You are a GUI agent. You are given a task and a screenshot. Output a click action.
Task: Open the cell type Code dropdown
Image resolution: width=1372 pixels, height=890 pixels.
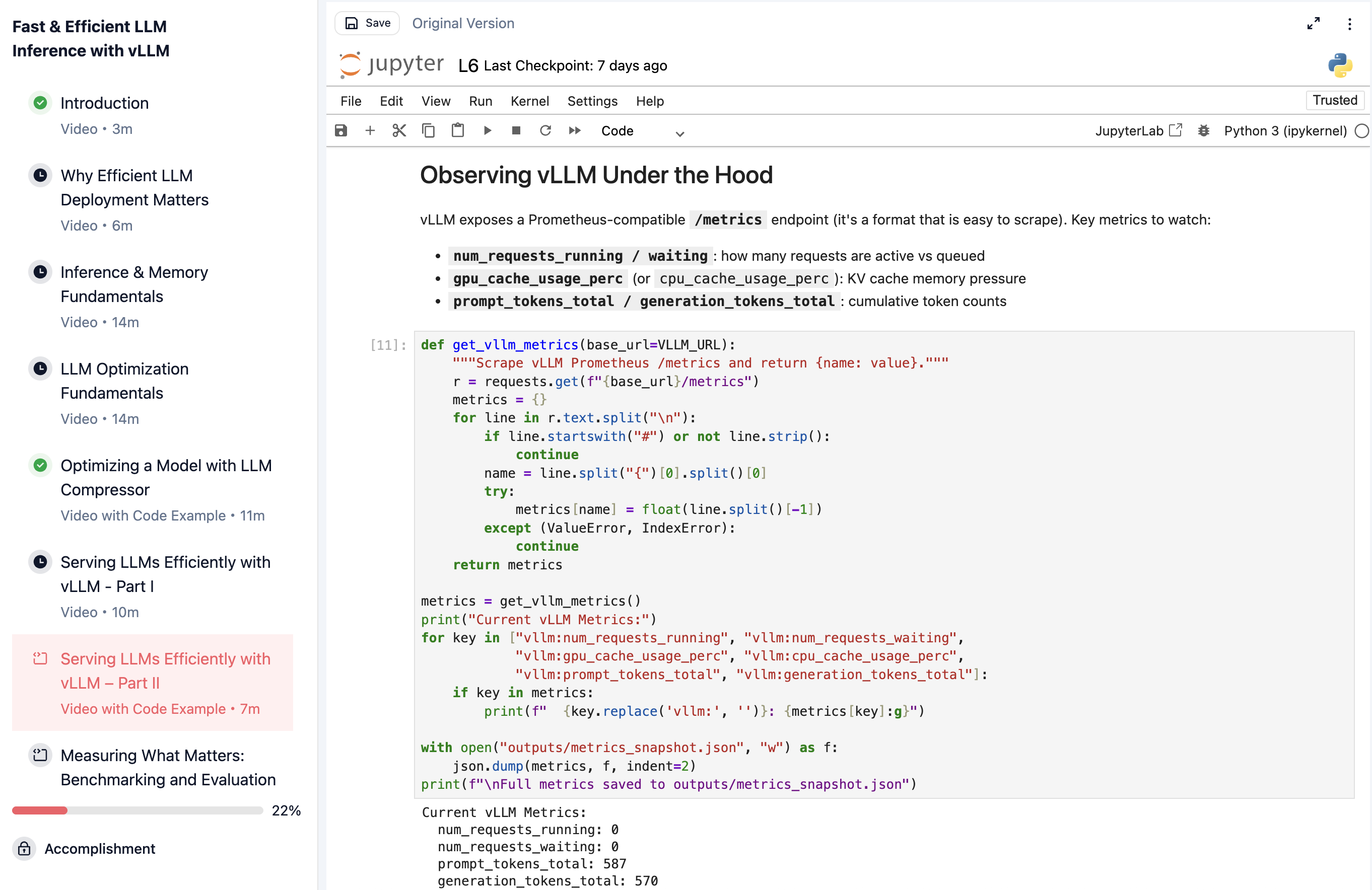coord(642,131)
